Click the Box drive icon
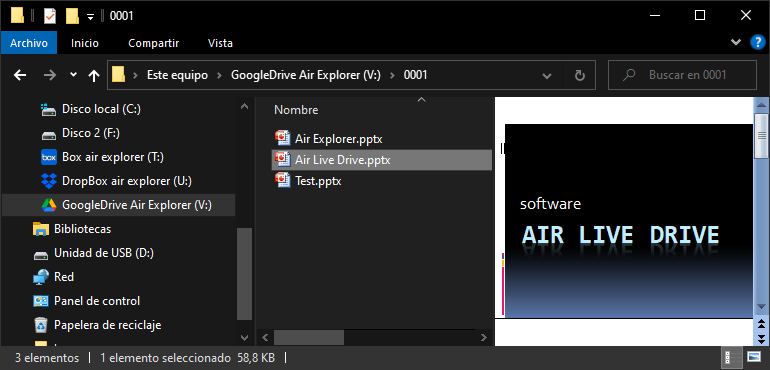This screenshot has height=370, width=770. click(x=49, y=157)
